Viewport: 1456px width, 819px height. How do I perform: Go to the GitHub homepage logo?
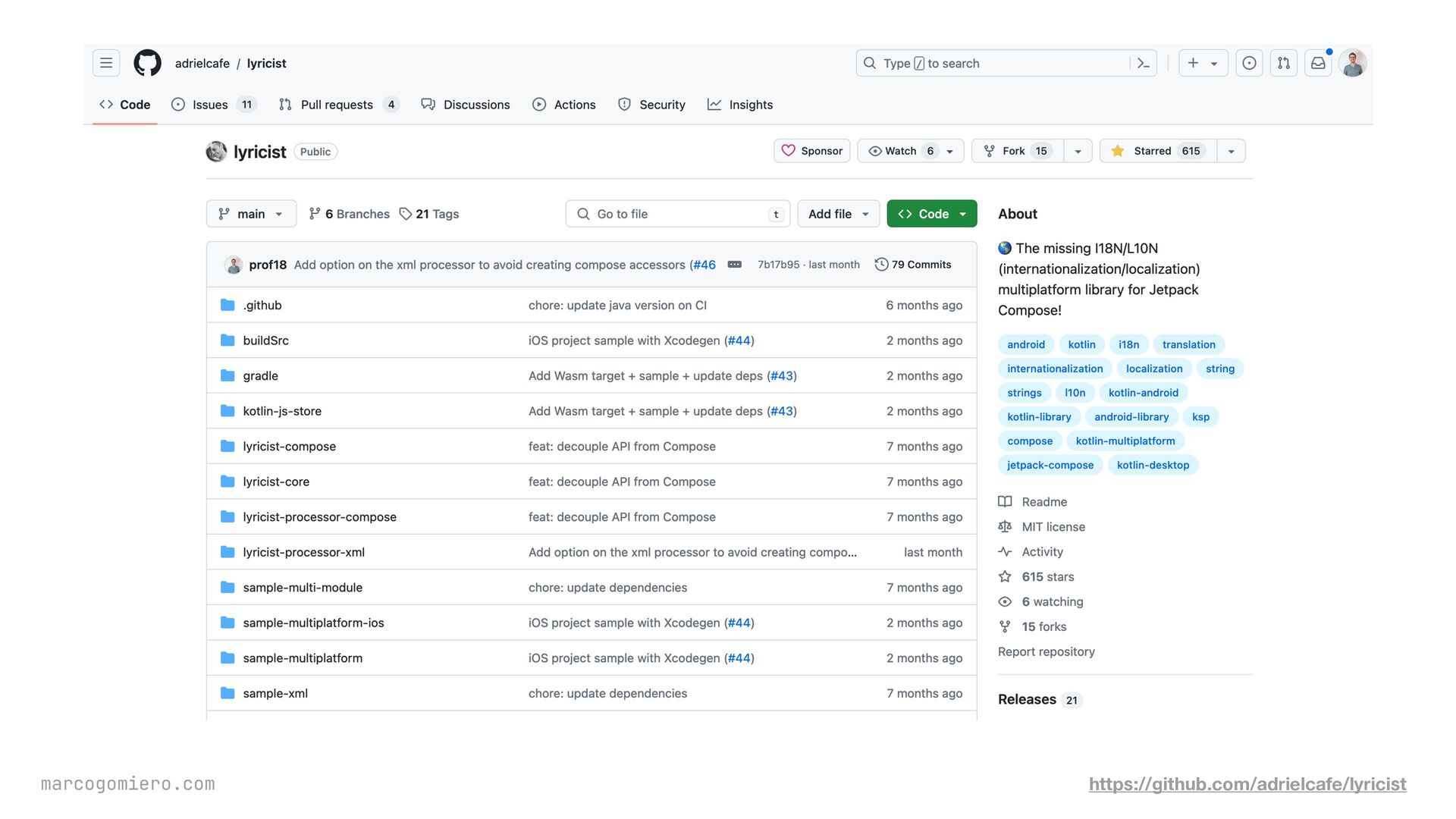[x=148, y=63]
